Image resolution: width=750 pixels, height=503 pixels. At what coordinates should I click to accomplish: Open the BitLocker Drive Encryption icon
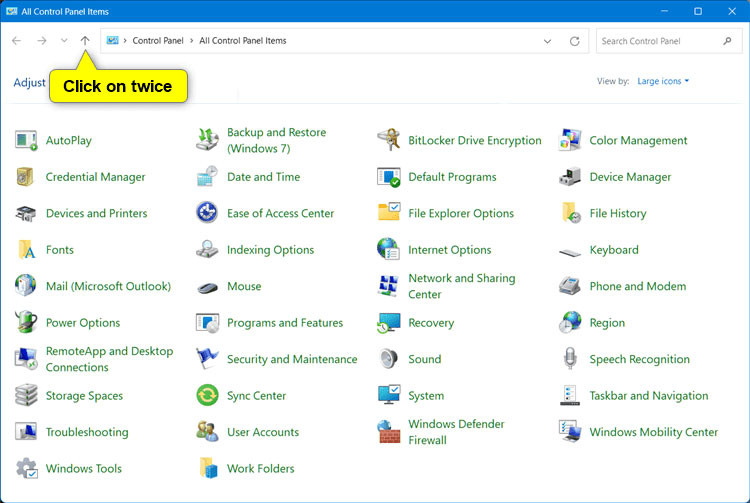[x=388, y=141]
